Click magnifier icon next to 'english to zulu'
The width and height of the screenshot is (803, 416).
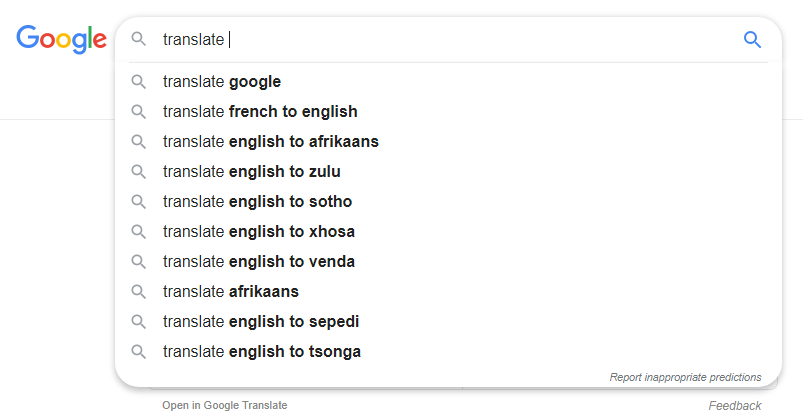point(139,172)
